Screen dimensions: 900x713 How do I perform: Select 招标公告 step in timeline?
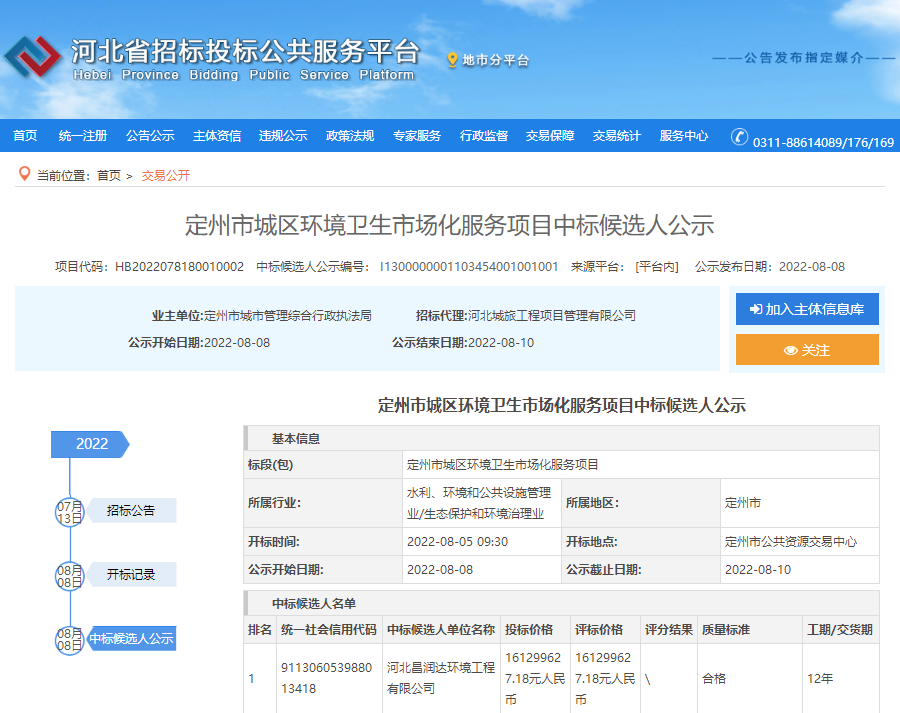pyautogui.click(x=131, y=510)
